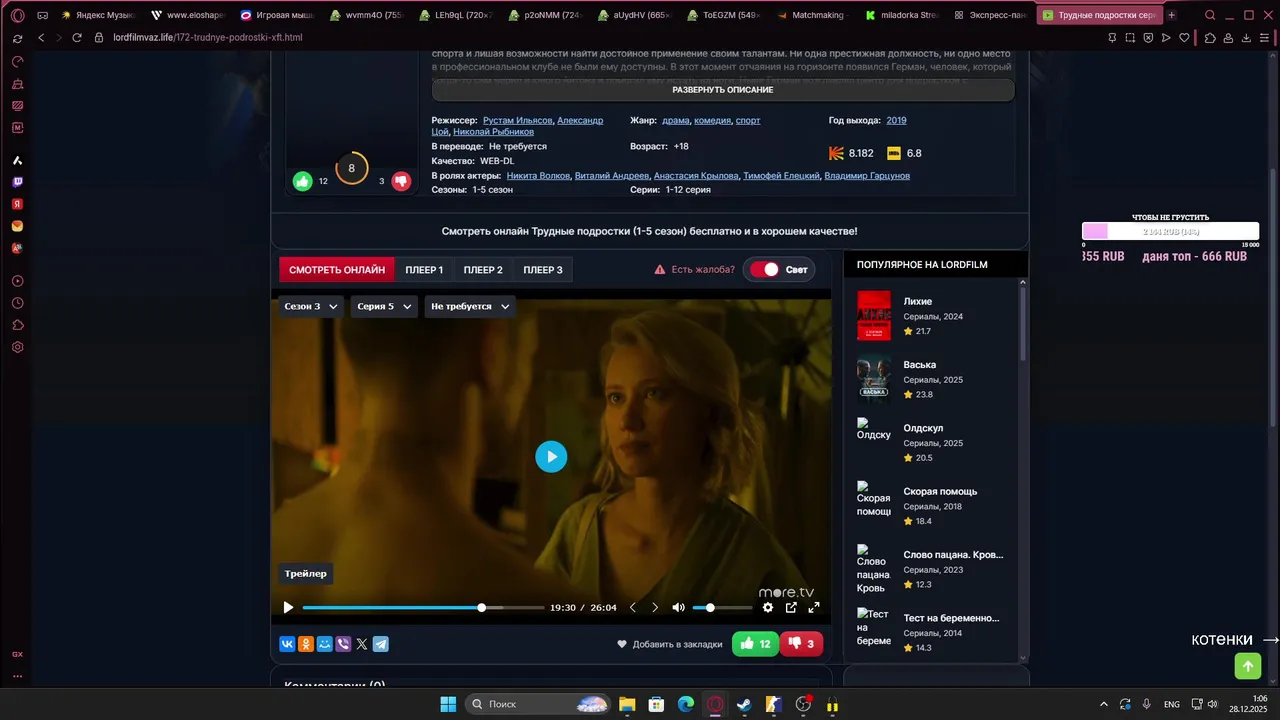Image resolution: width=1280 pixels, height=720 pixels.
Task: Open year link 2019
Action: [x=896, y=120]
